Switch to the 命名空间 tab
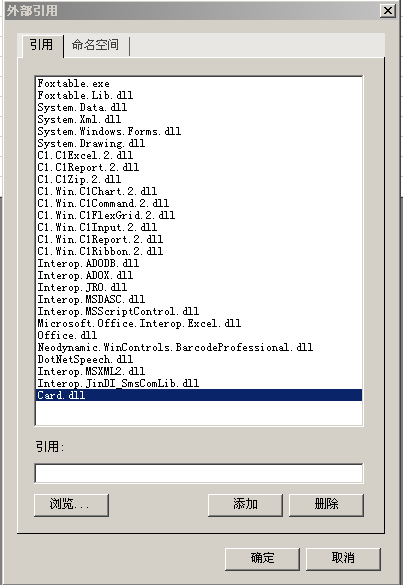403x585 pixels. 95,45
